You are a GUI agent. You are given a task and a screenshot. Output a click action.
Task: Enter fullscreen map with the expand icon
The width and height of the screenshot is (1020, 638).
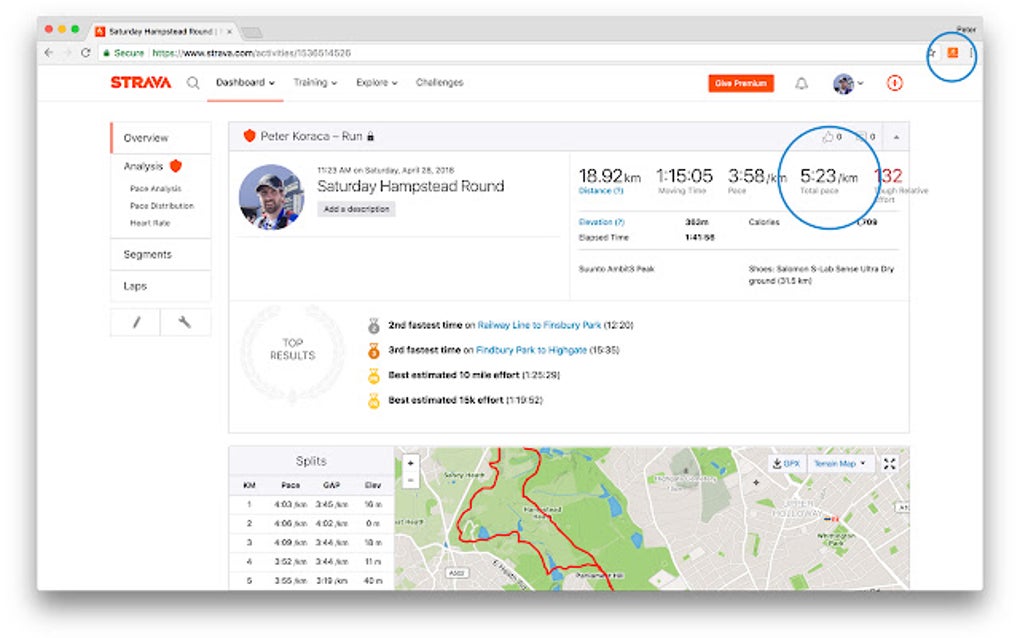888,463
